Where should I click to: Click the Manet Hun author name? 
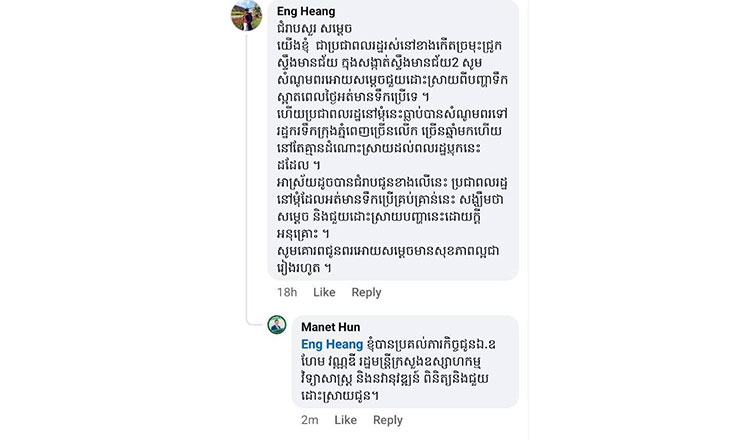point(331,327)
